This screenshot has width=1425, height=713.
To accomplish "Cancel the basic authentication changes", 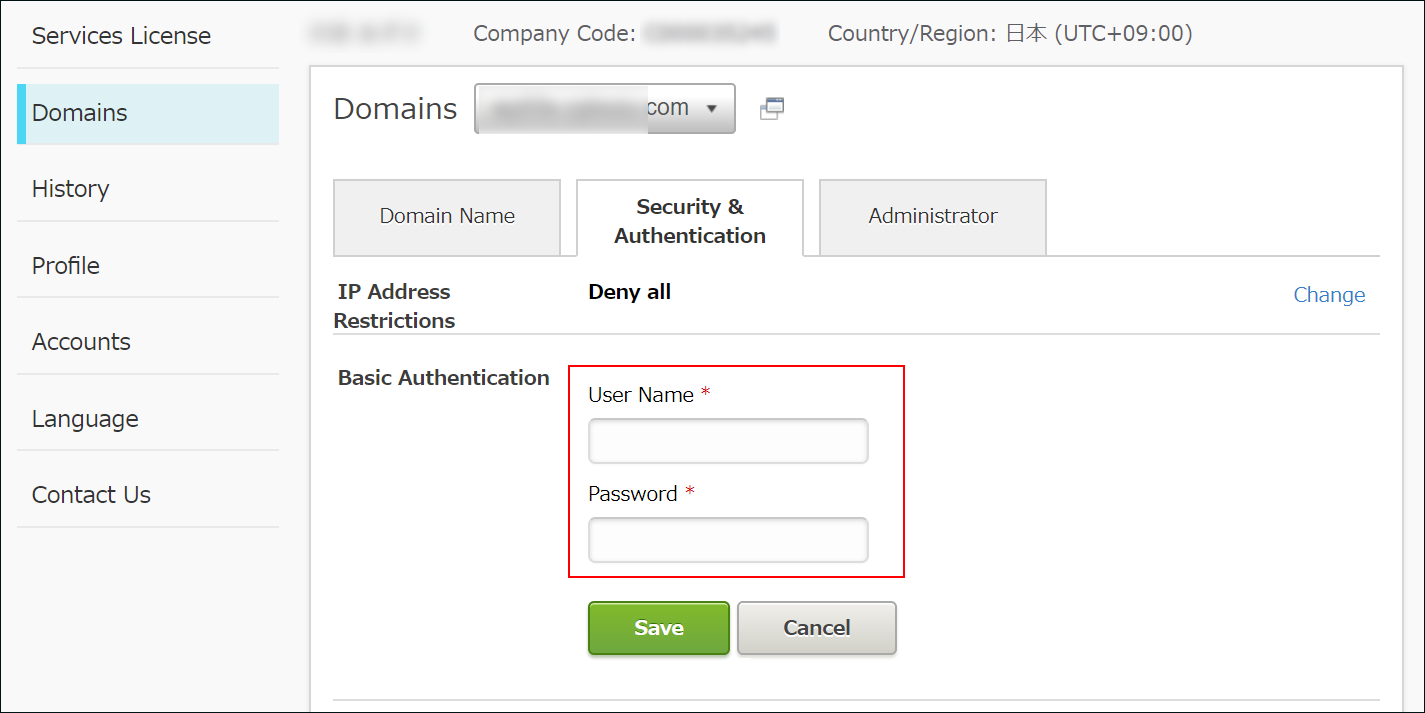I will point(816,628).
